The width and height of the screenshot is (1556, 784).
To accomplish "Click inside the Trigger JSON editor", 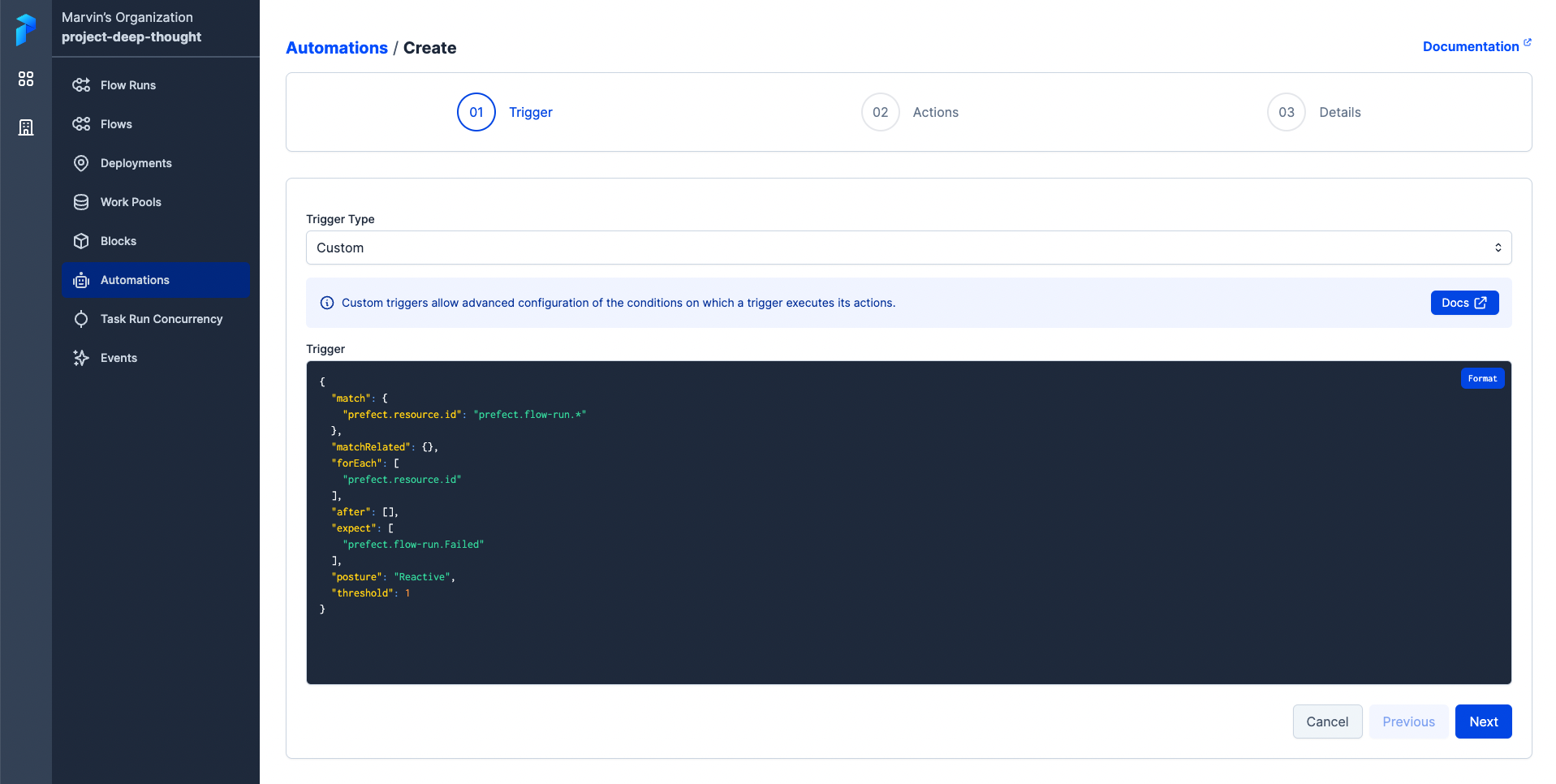I will 908,523.
